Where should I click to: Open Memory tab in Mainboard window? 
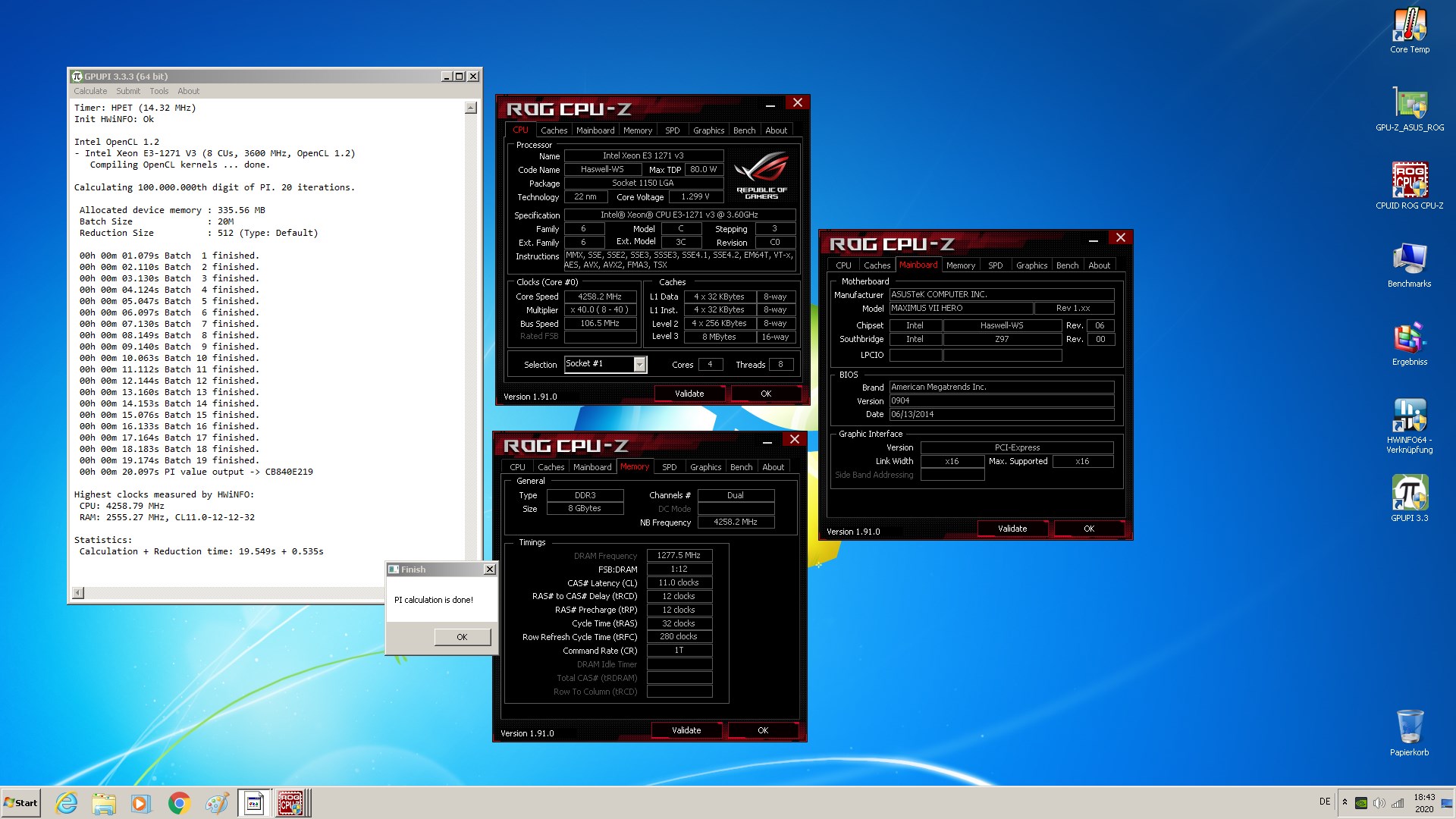pos(961,265)
